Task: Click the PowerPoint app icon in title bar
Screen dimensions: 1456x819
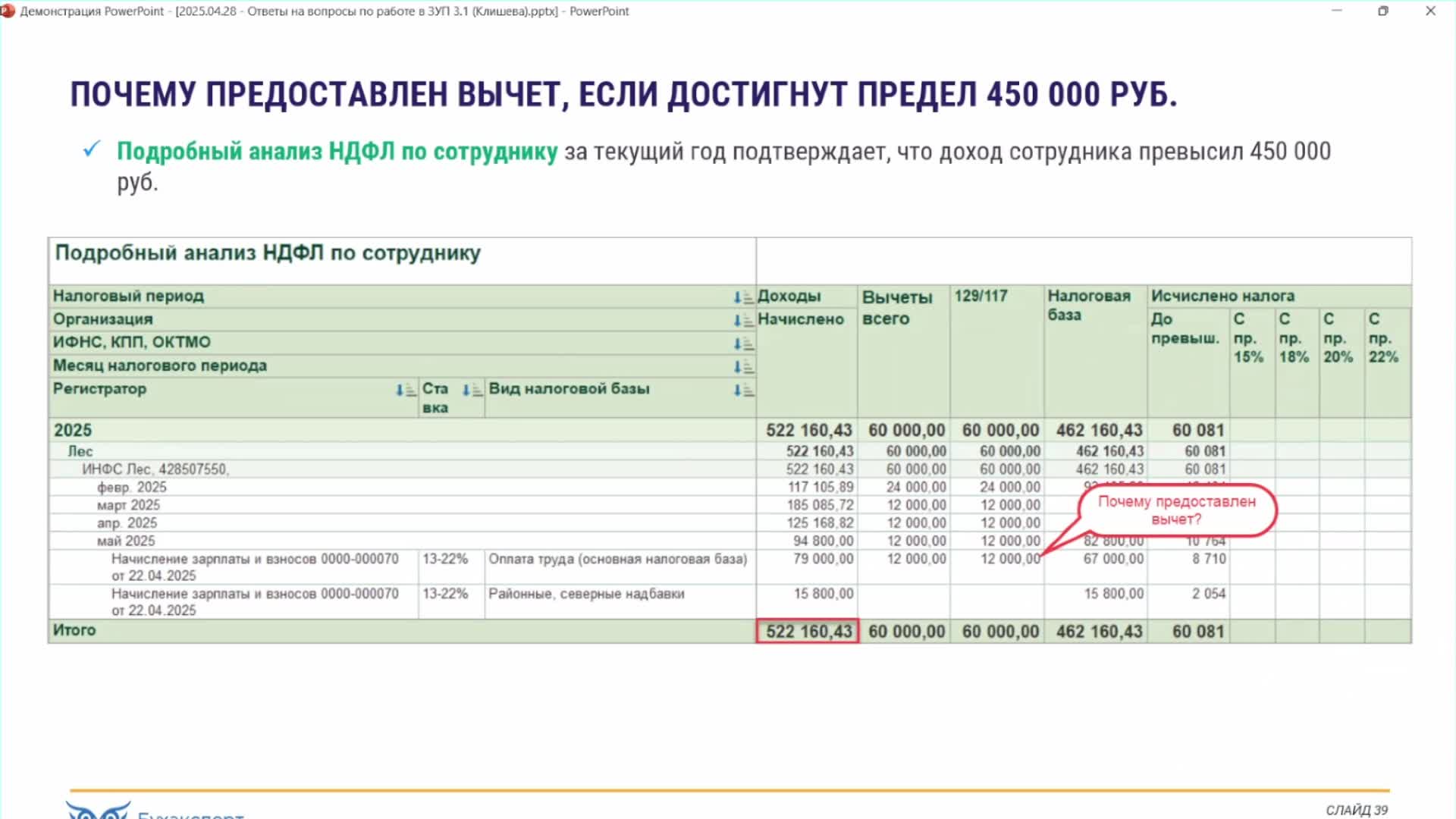Action: tap(8, 11)
